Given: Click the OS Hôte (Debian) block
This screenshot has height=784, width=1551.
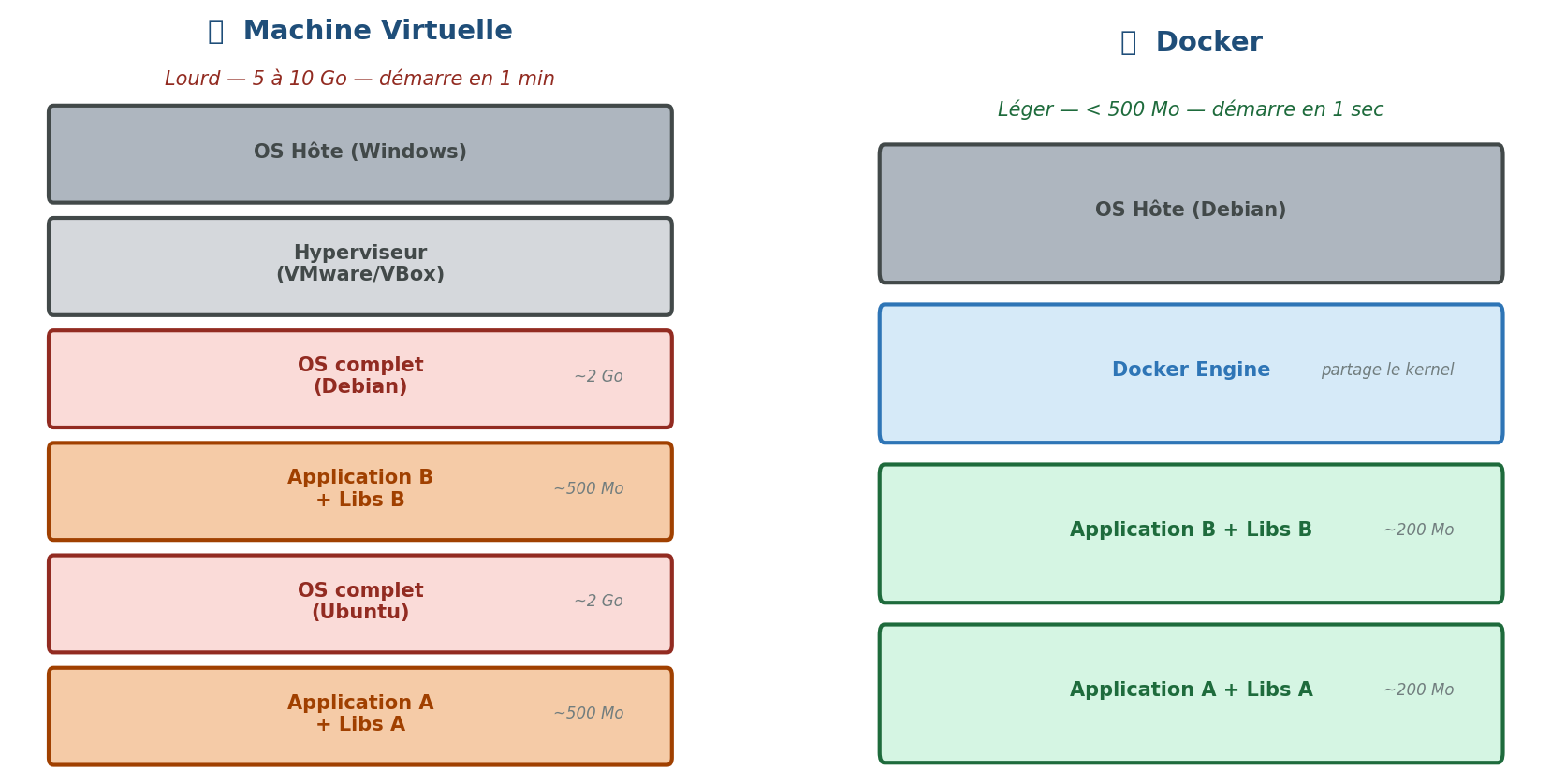Looking at the screenshot, I should point(1191,212).
